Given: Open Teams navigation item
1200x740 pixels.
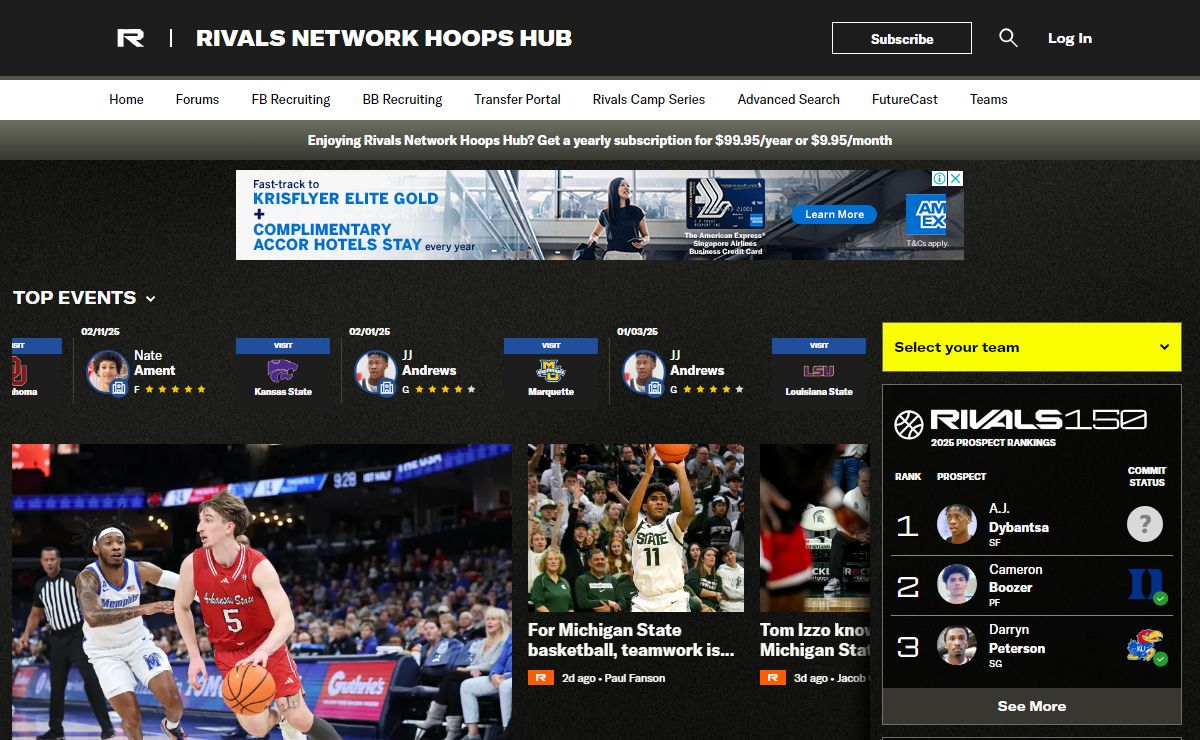Looking at the screenshot, I should [x=989, y=99].
